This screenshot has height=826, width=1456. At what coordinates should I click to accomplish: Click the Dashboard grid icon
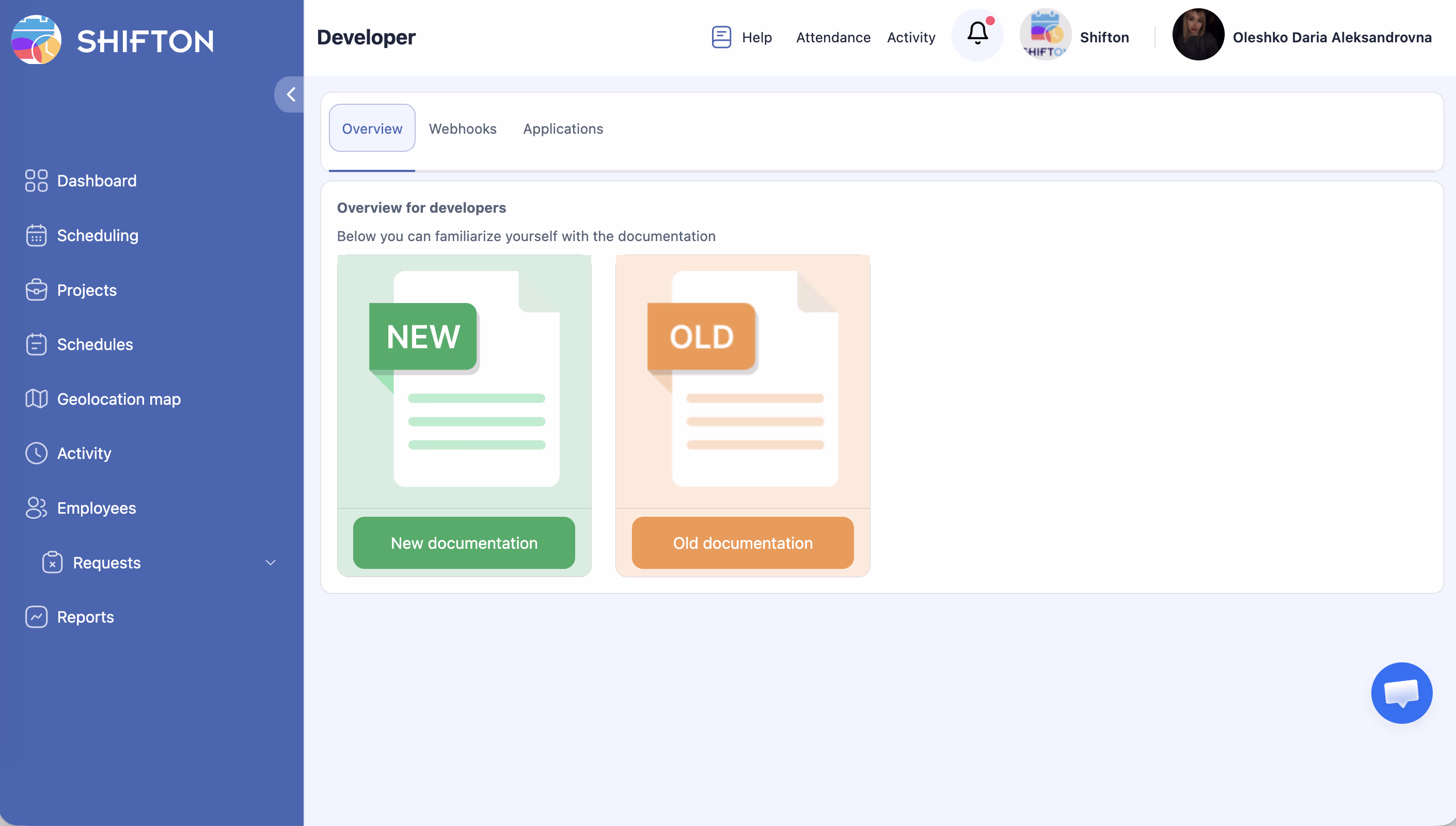[x=36, y=180]
